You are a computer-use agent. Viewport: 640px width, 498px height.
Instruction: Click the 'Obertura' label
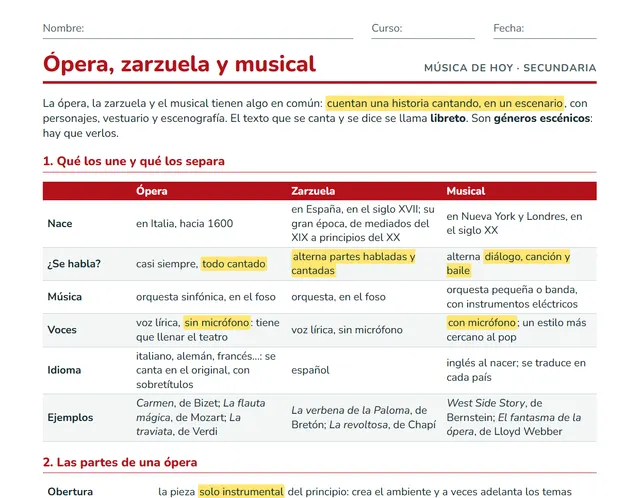pos(70,491)
